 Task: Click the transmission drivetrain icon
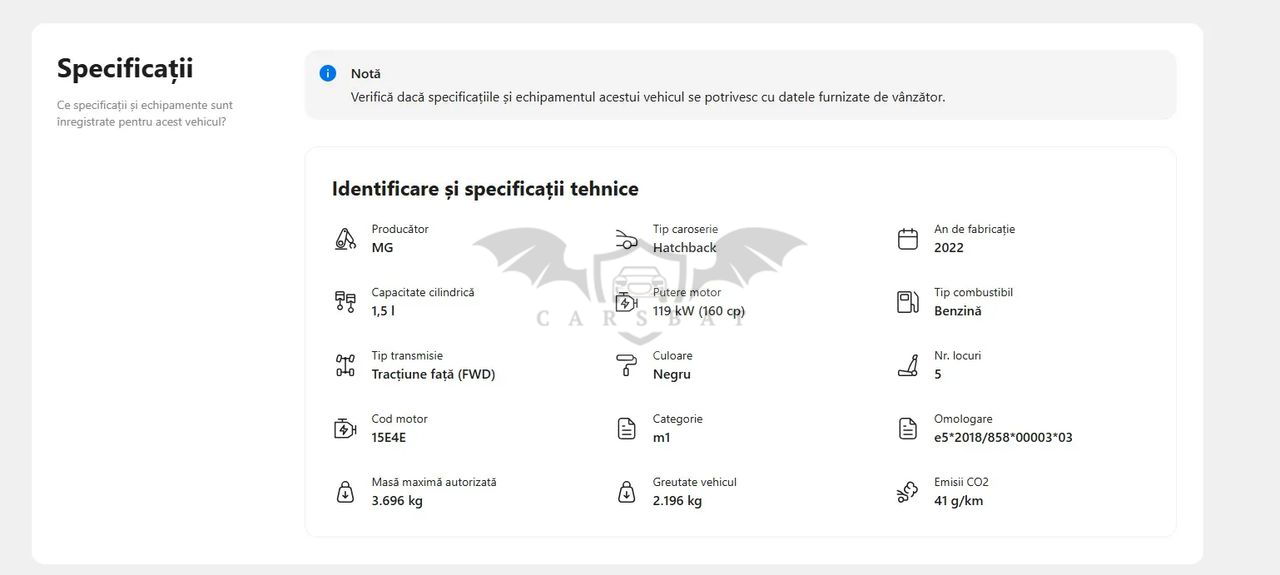345,365
